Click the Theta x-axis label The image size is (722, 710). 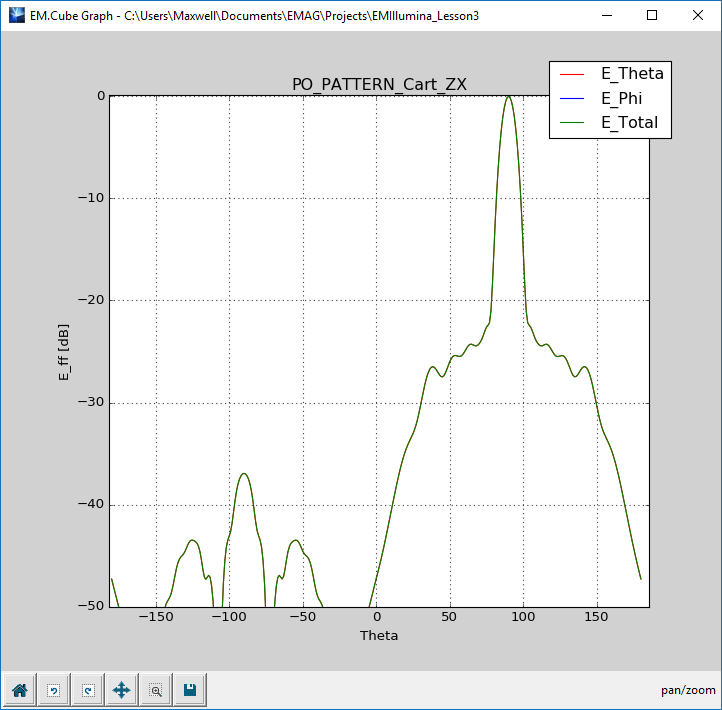pyautogui.click(x=379, y=635)
